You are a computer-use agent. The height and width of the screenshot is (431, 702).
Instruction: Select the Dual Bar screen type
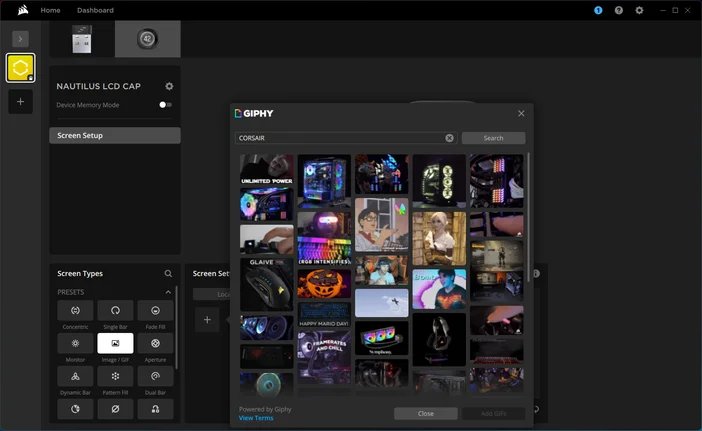click(x=155, y=376)
